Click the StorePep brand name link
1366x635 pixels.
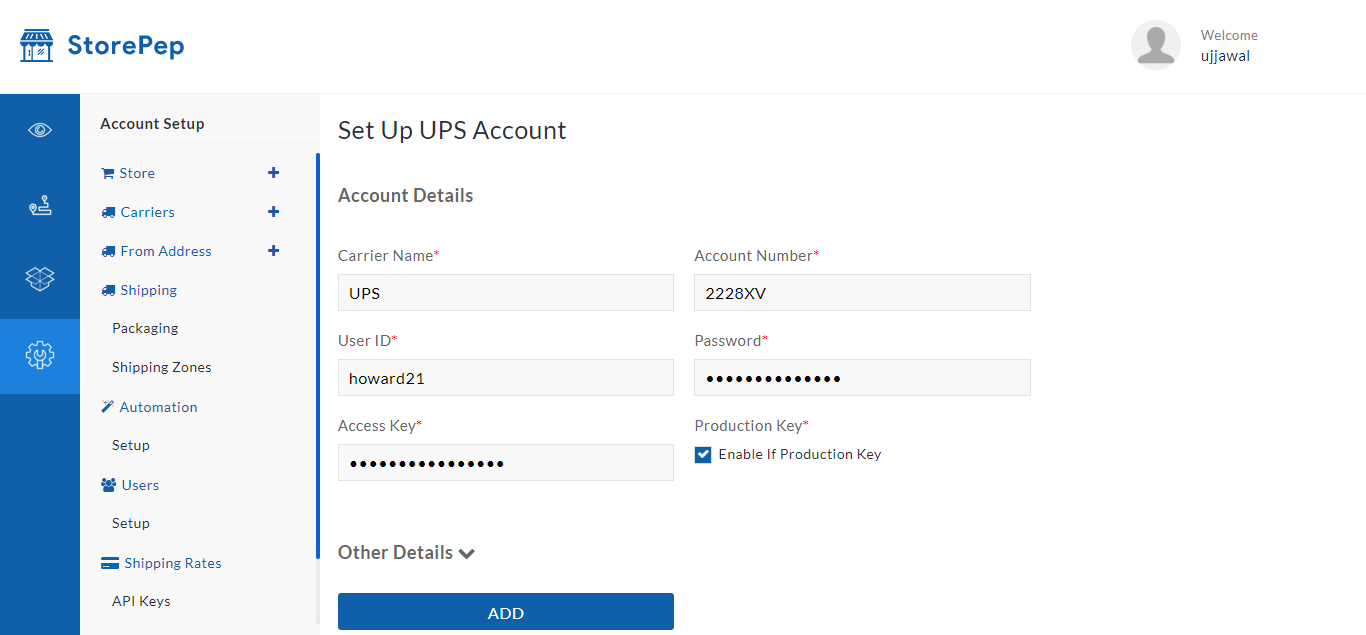126,46
